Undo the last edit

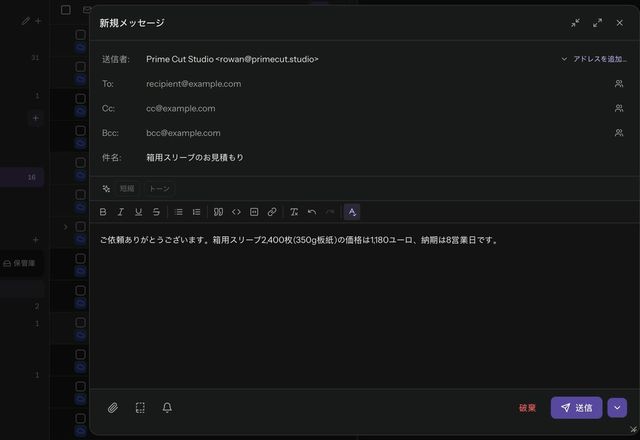pos(312,212)
